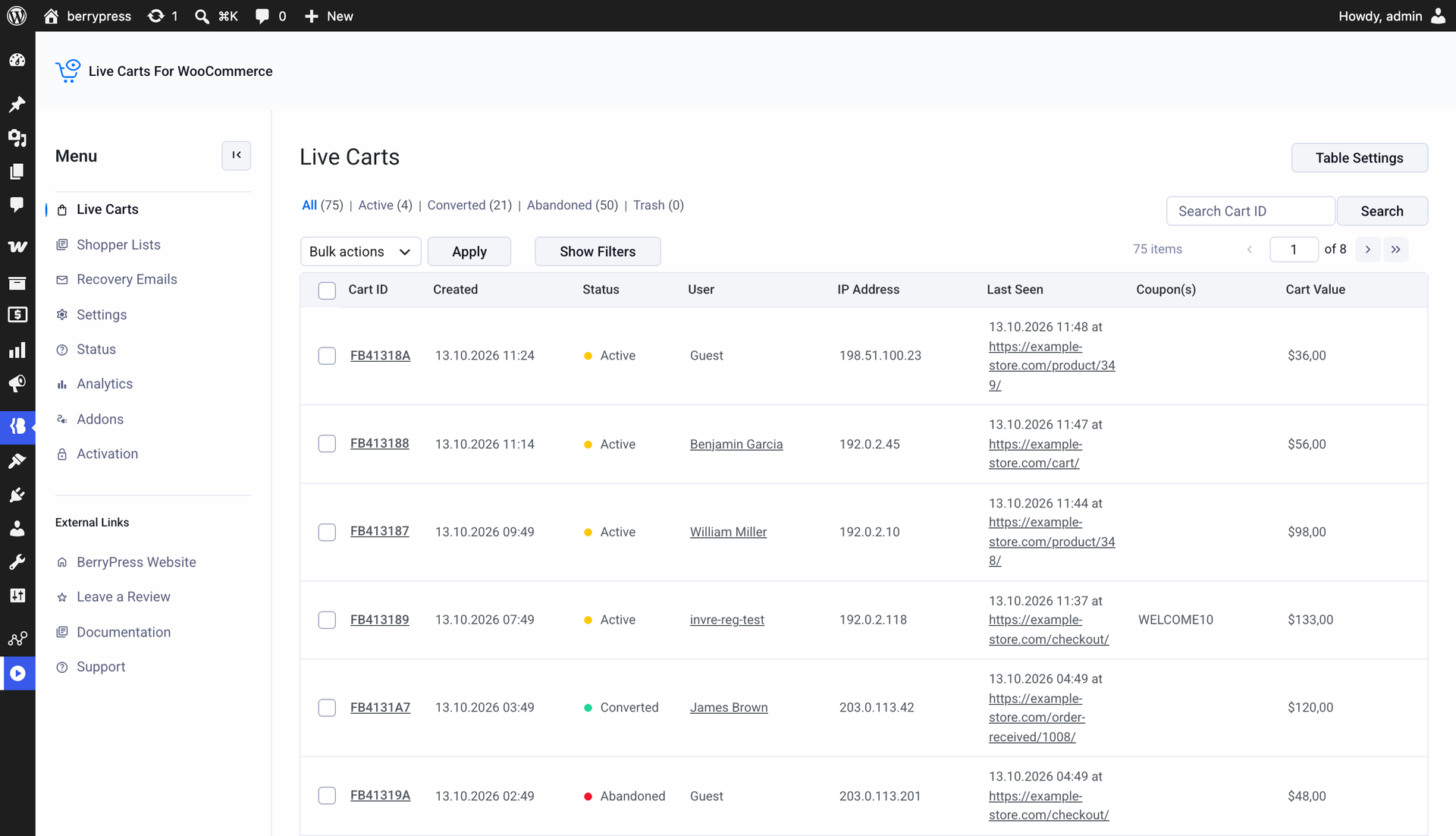Check the box for cart FB413188
The width and height of the screenshot is (1456, 836).
(x=327, y=444)
